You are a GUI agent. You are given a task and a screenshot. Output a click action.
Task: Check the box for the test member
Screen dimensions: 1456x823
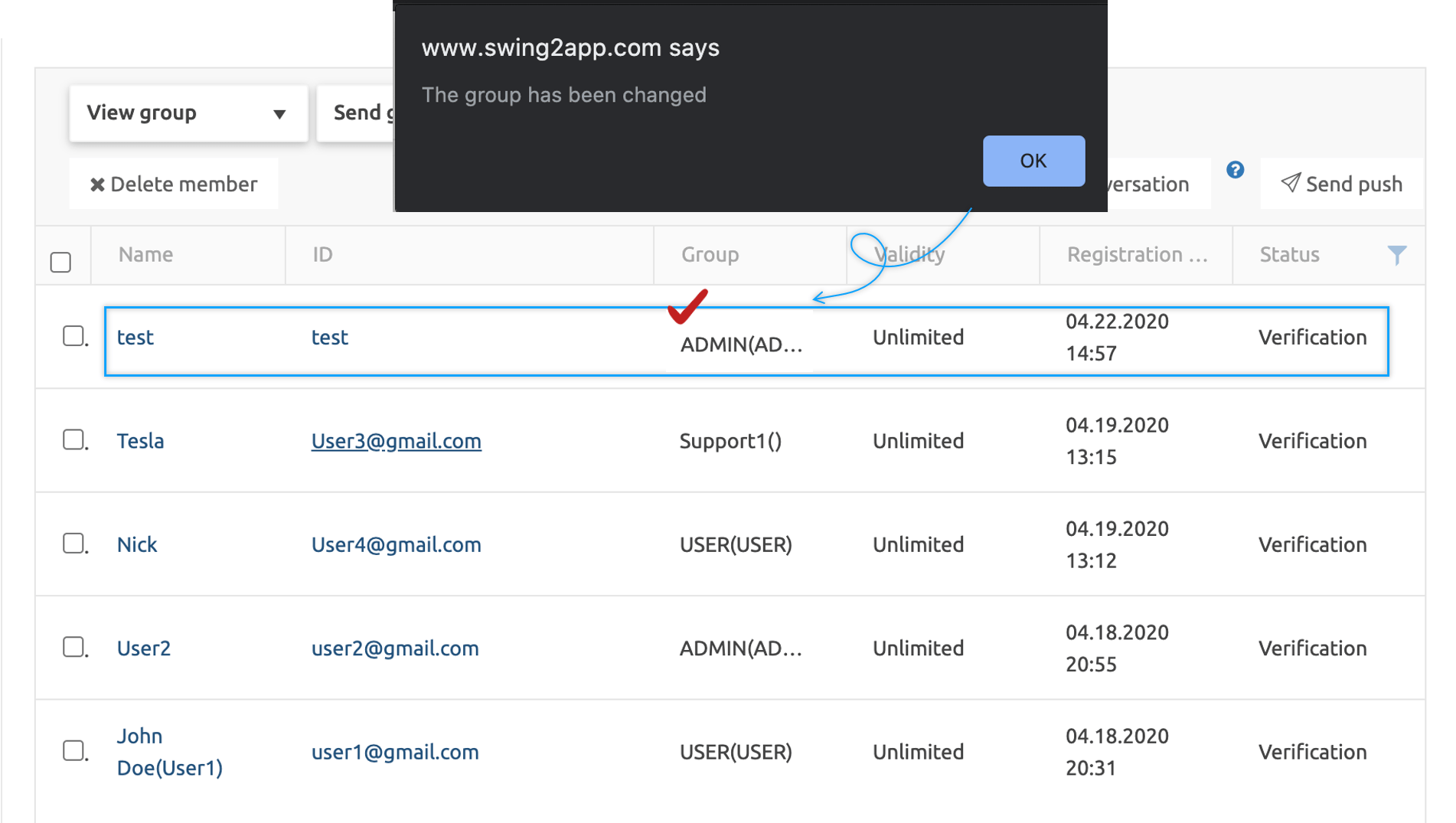point(73,336)
